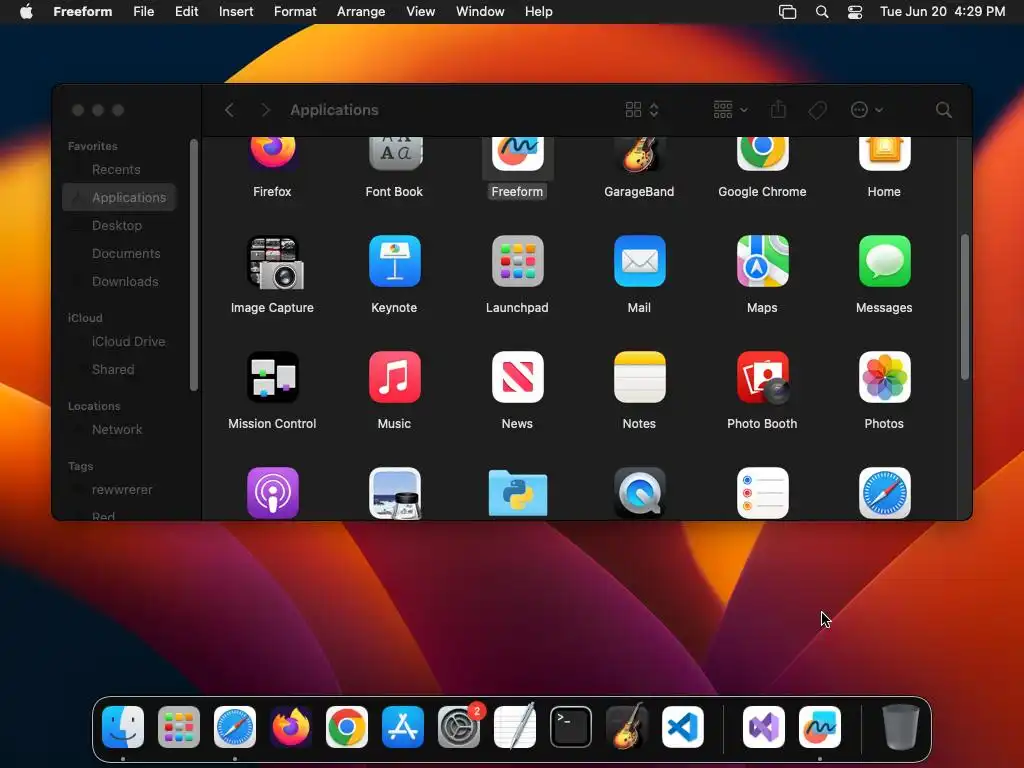Open the Image Capture app
Screen dimensions: 1024x768
click(x=274, y=263)
